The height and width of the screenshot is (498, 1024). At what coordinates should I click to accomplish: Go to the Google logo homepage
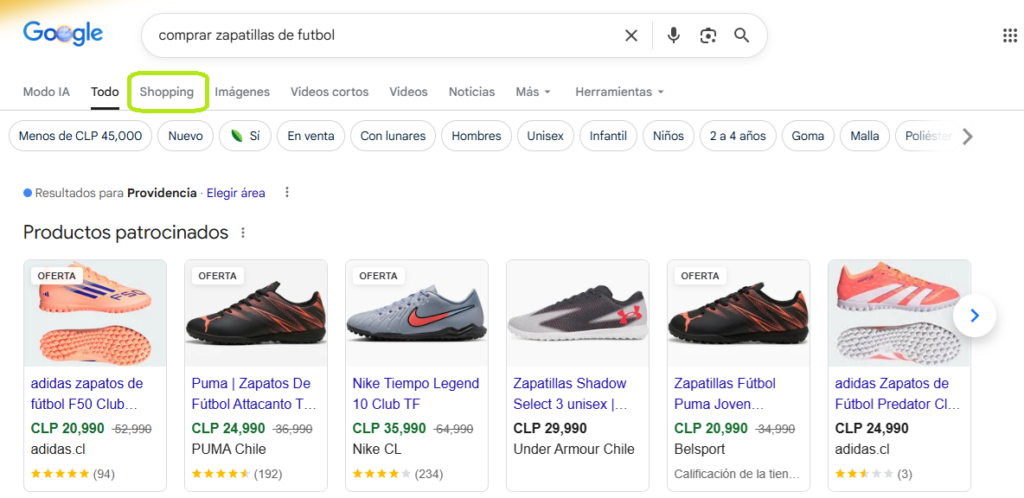63,34
